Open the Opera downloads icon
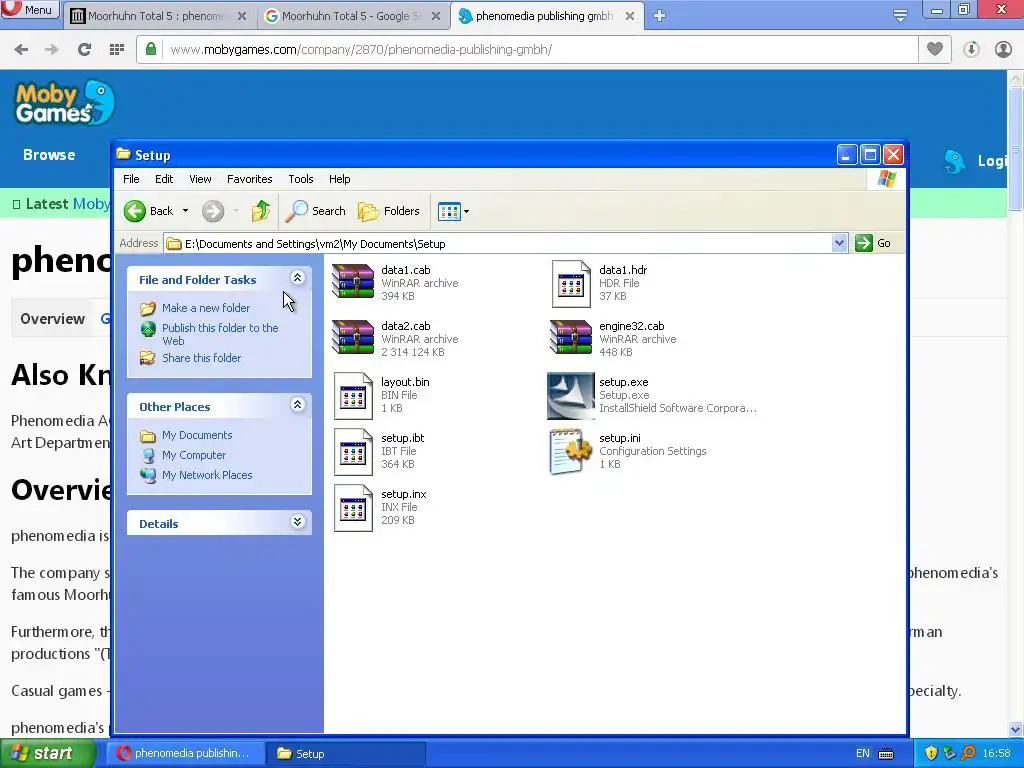Viewport: 1024px width, 768px height. point(971,49)
